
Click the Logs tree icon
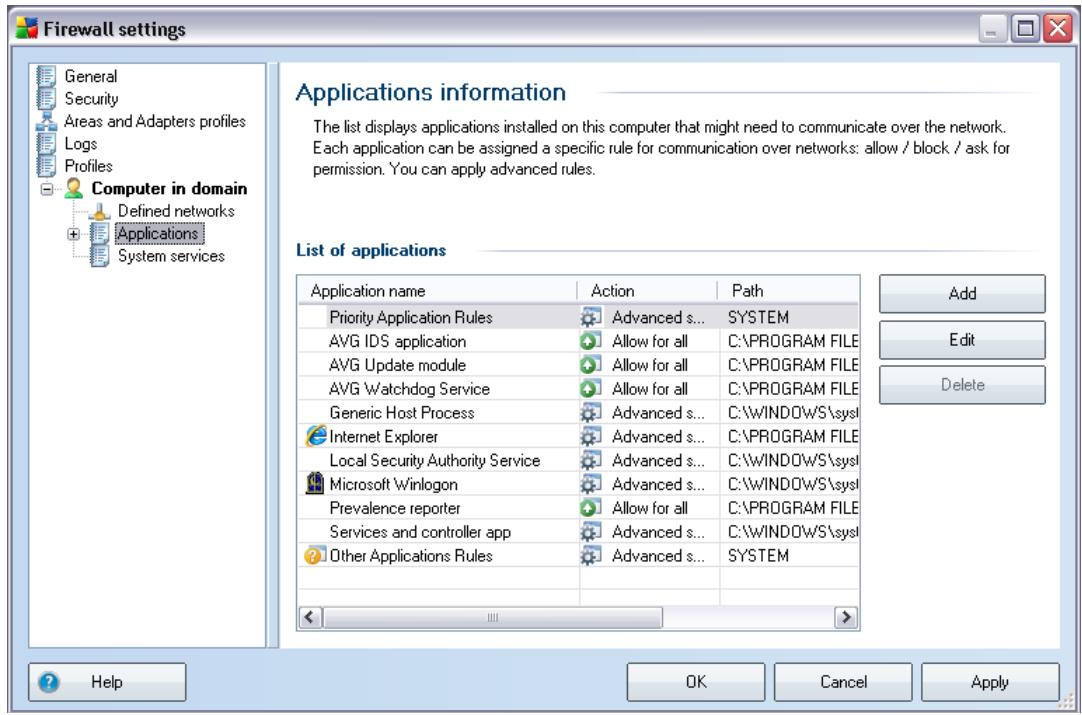46,144
